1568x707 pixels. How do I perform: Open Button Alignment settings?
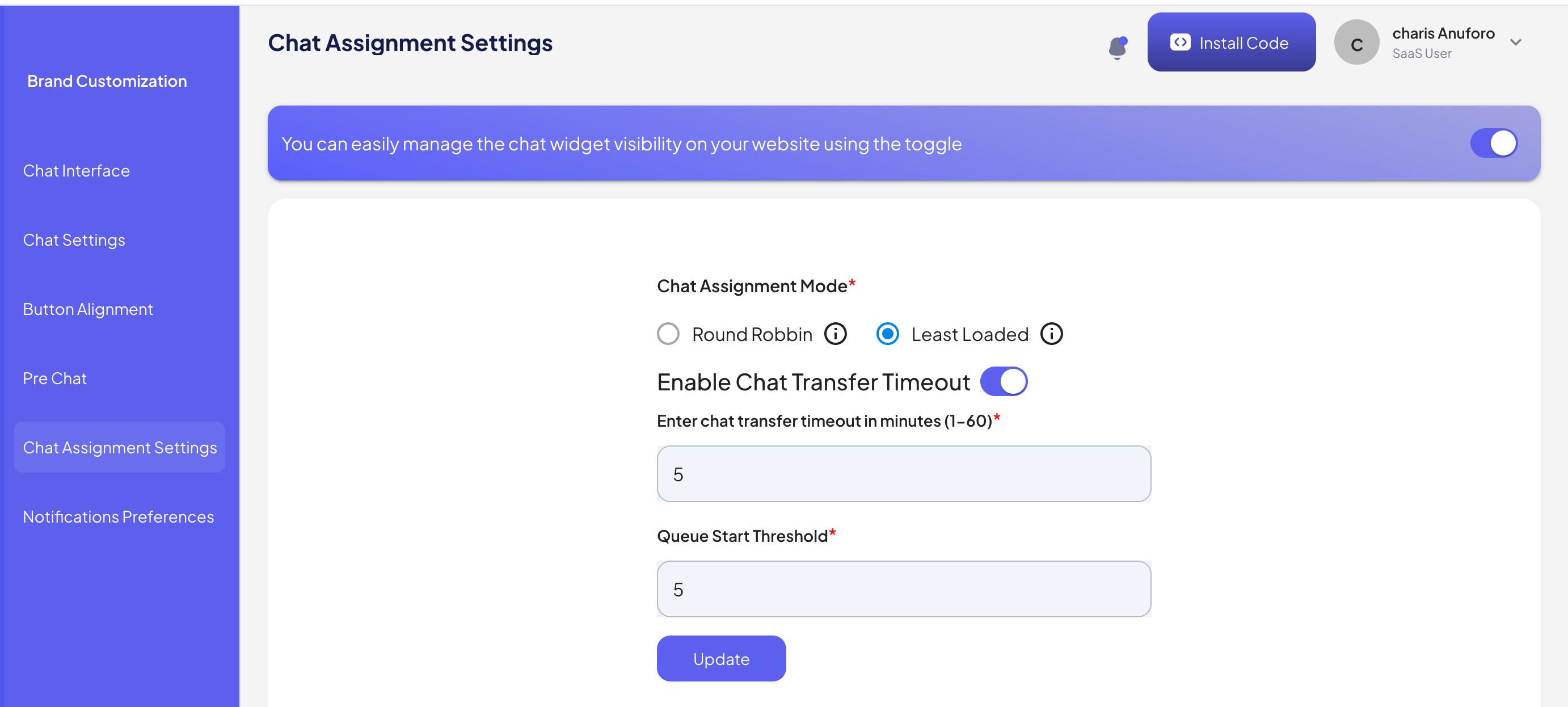click(88, 309)
